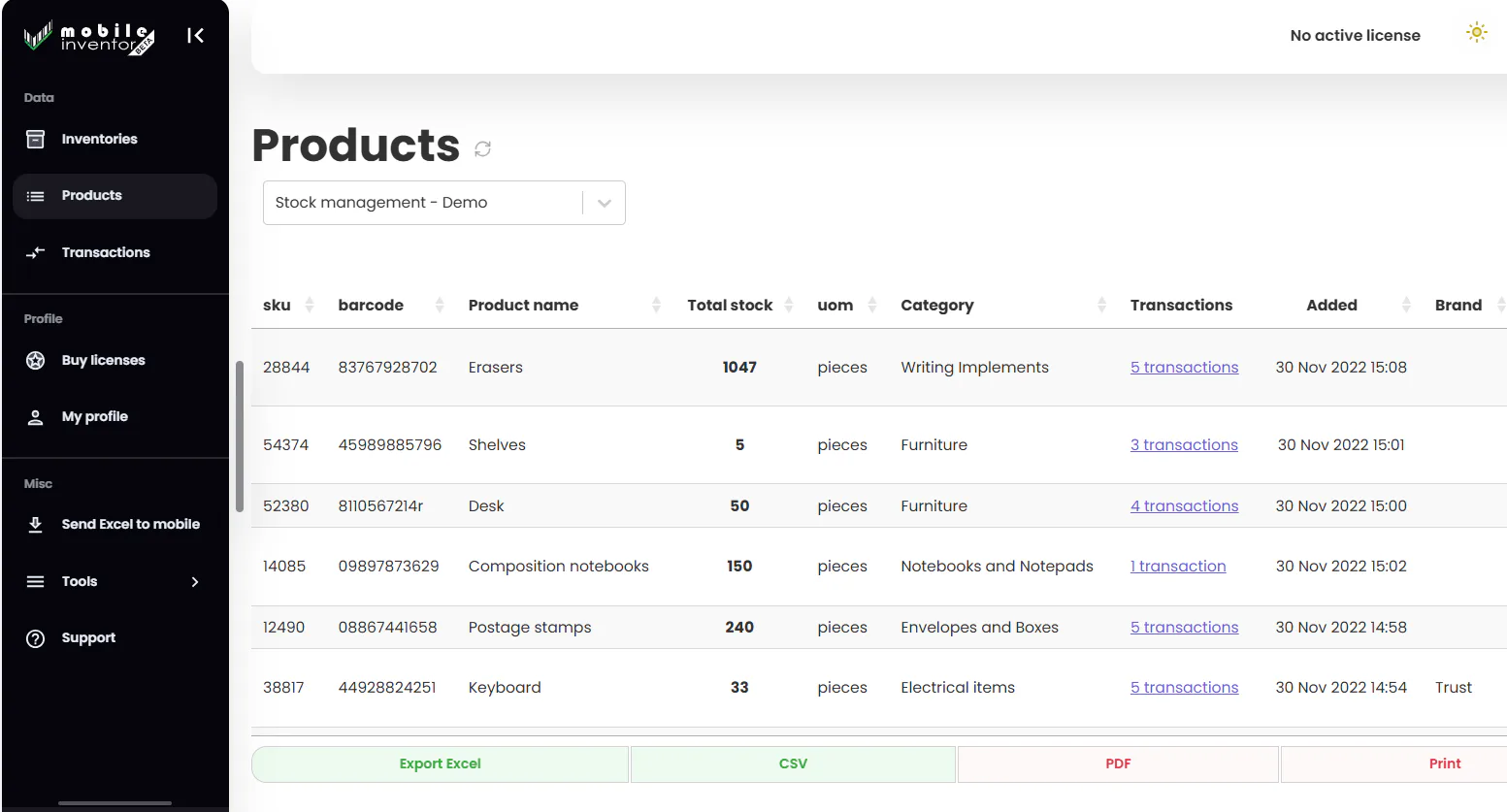Open the Stock management - Demo dropdown
Image resolution: width=1507 pixels, height=812 pixels.
coord(444,203)
